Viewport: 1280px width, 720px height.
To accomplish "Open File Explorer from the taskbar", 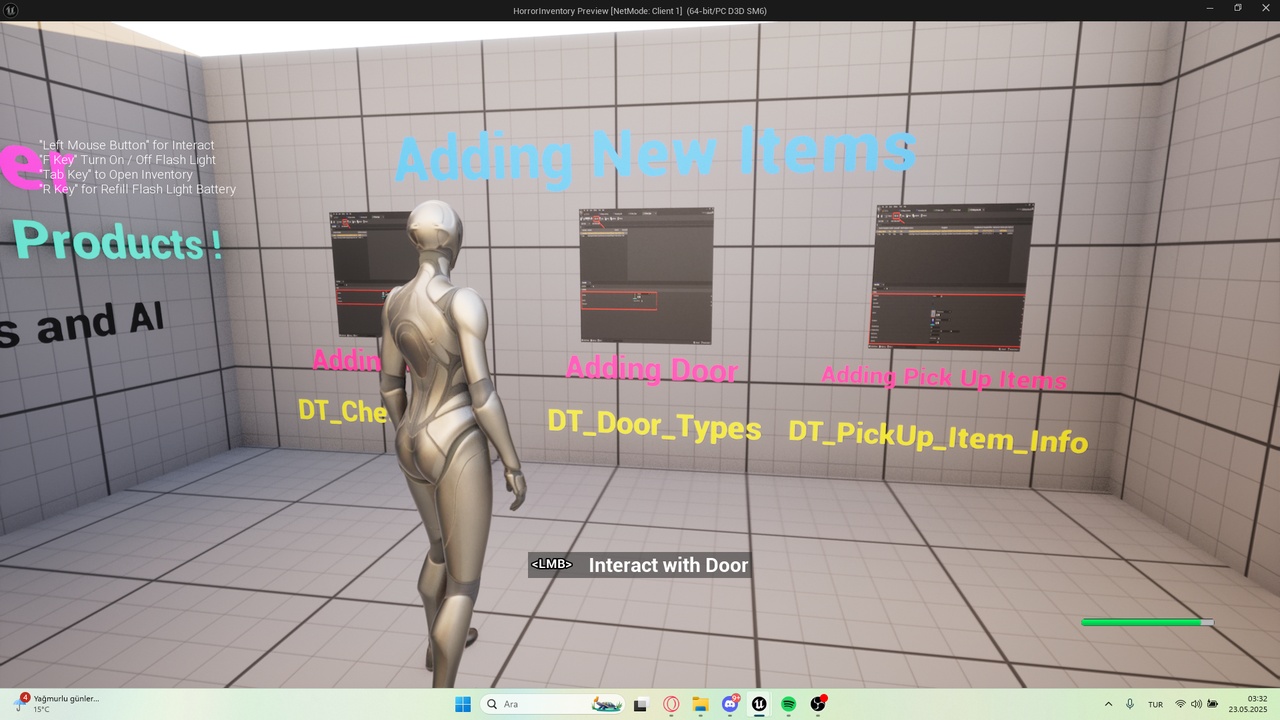I will click(700, 704).
